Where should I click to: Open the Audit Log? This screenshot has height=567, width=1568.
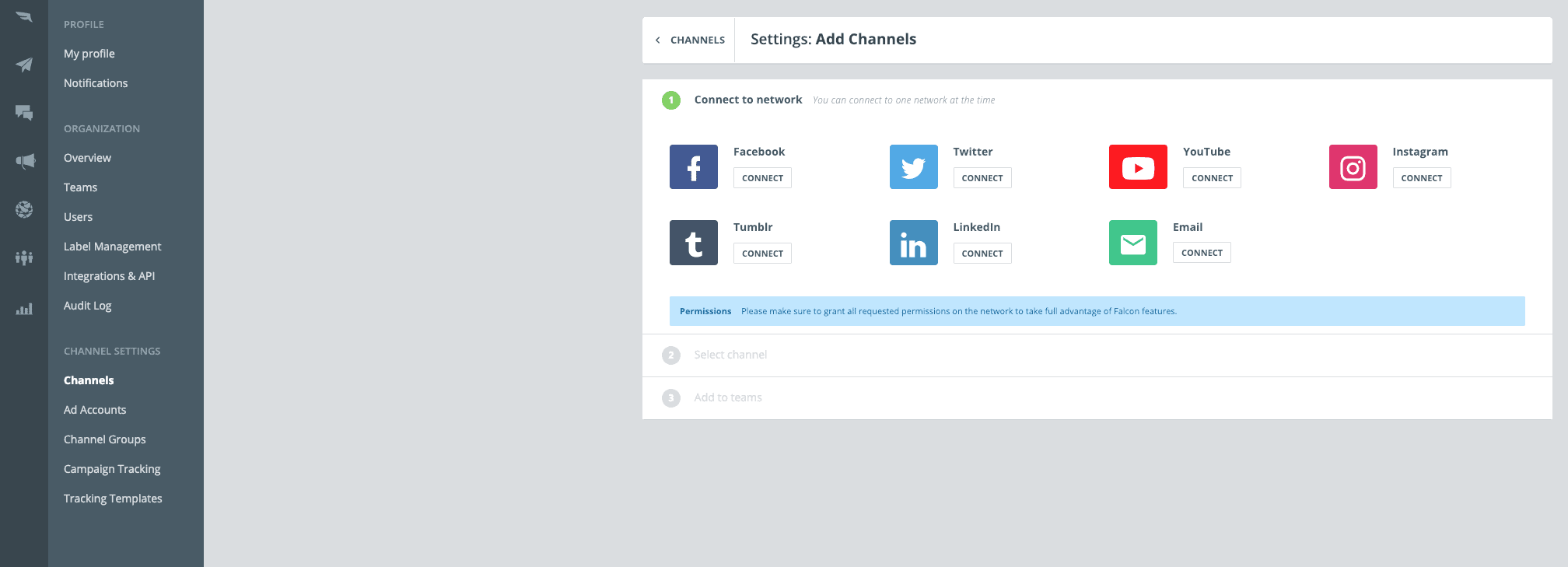[x=88, y=306]
